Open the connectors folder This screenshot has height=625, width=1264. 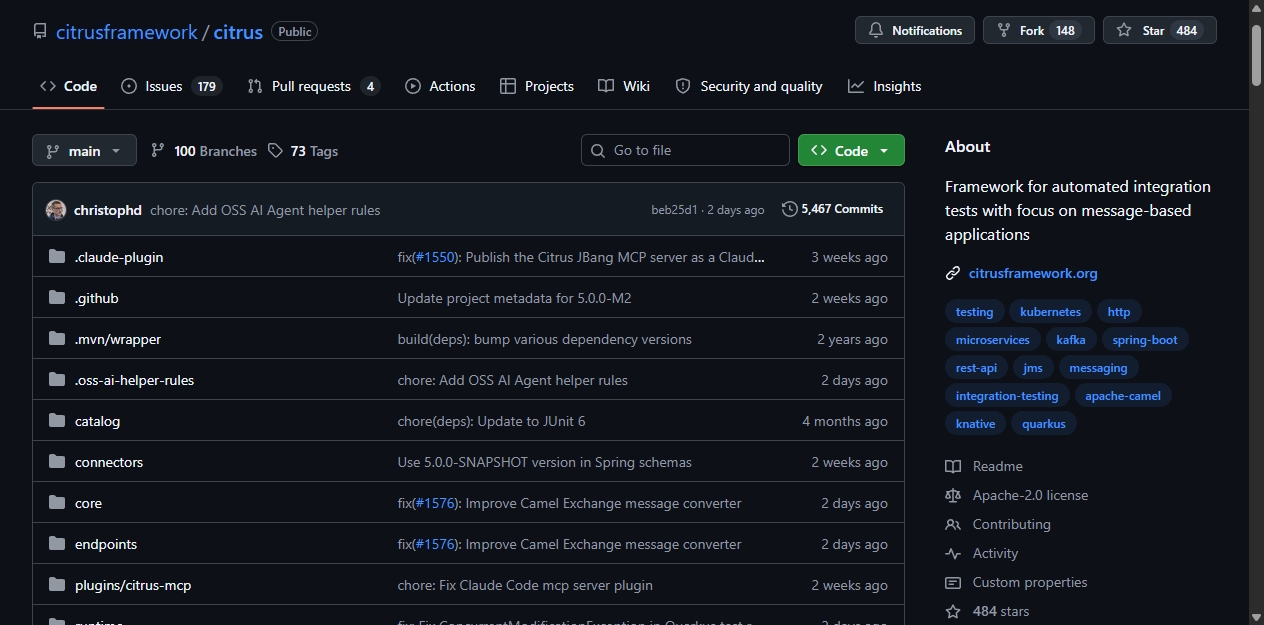(x=109, y=462)
